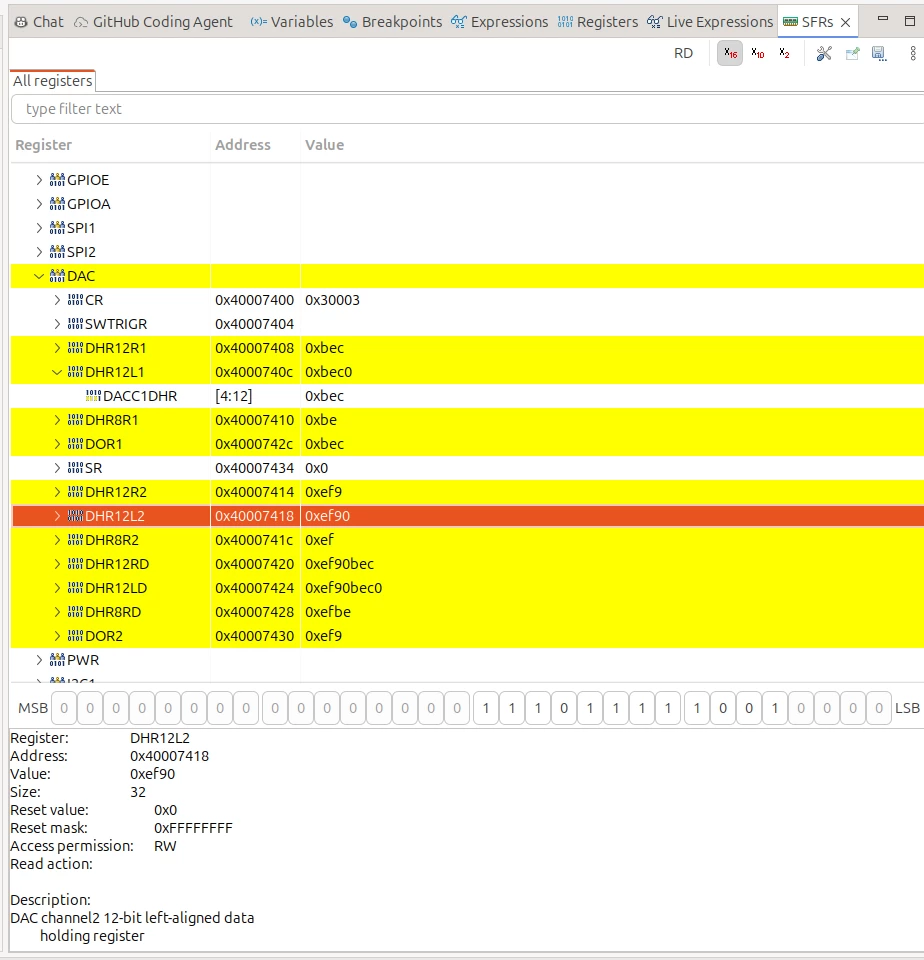
Task: Collapse the DHR12L1 register
Action: [x=57, y=372]
